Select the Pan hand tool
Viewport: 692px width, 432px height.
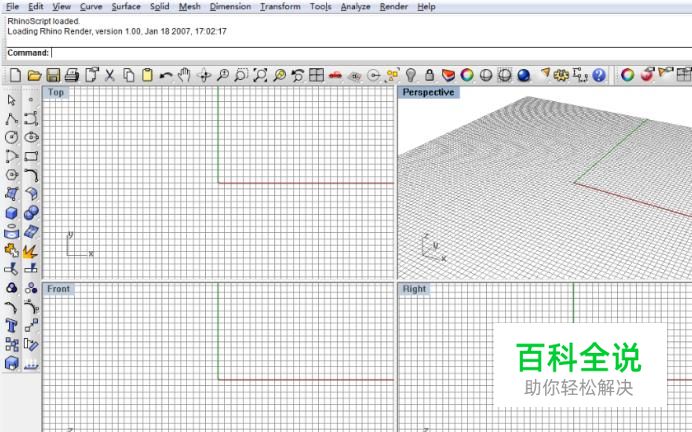(x=184, y=75)
